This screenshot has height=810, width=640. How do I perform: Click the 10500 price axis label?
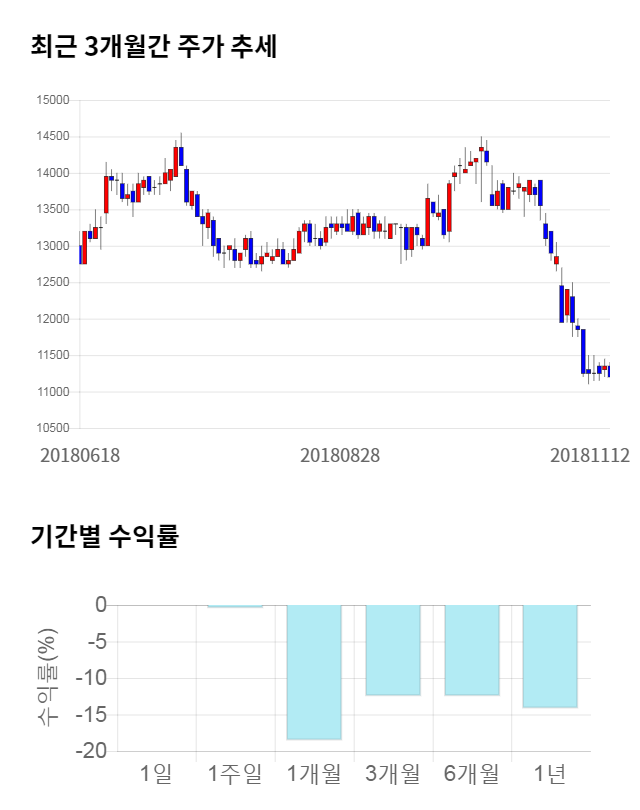(x=53, y=428)
